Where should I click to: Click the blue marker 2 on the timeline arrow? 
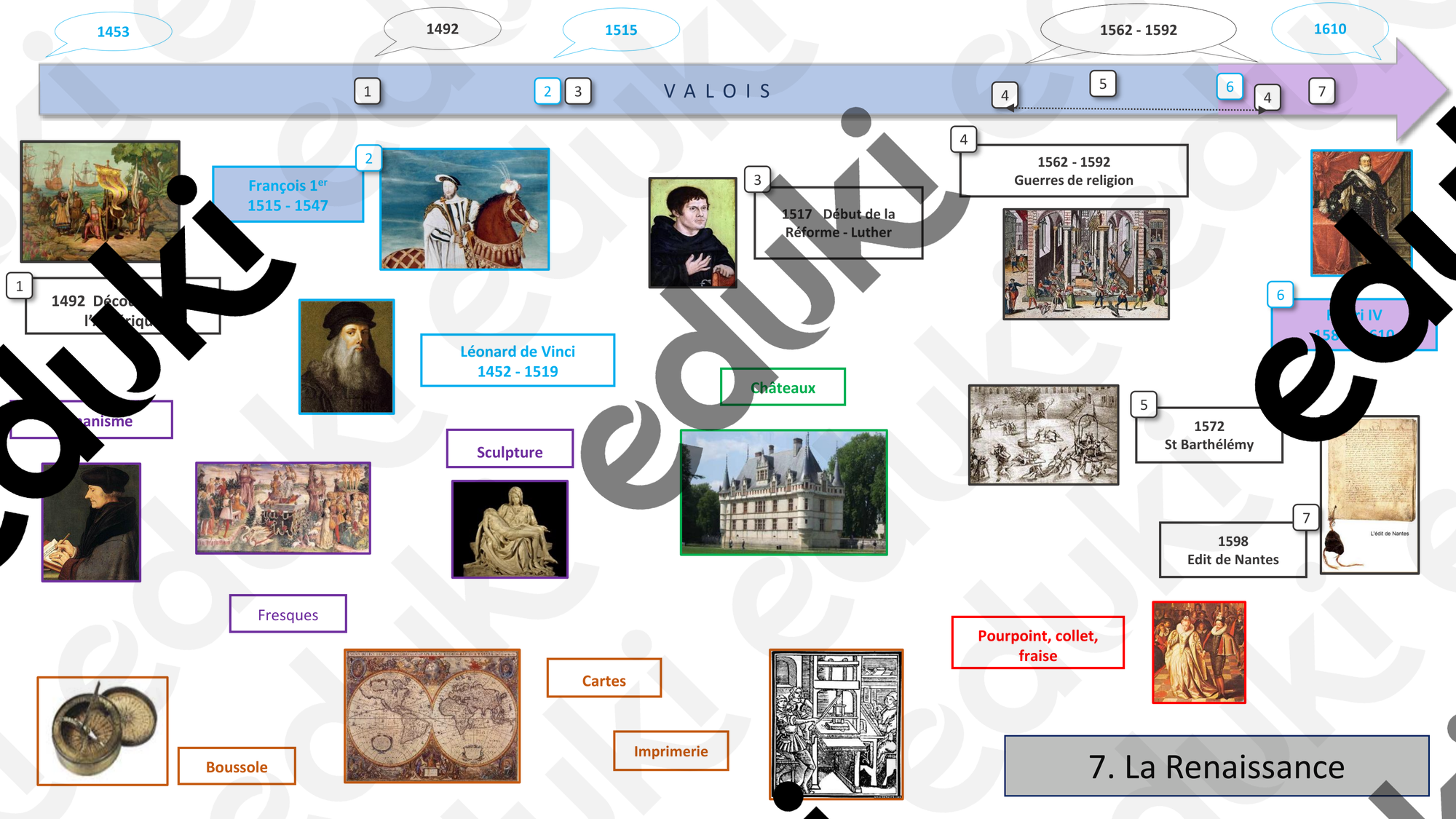pyautogui.click(x=547, y=92)
